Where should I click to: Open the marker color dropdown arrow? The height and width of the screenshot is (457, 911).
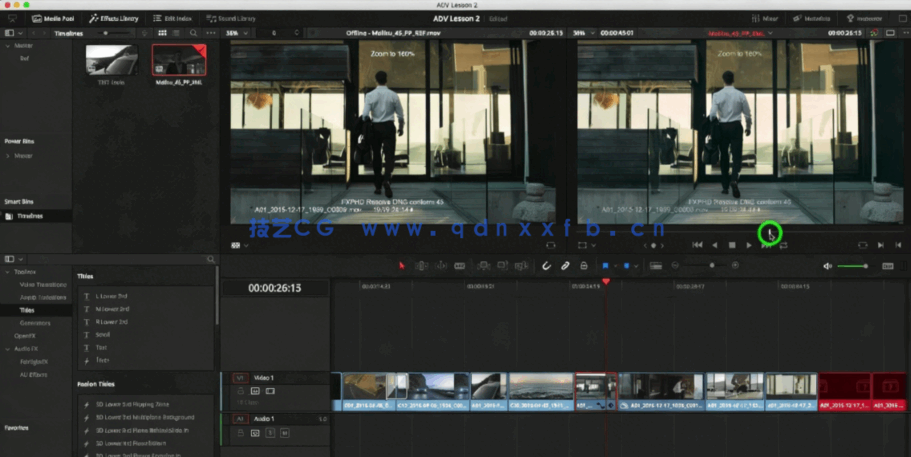pos(636,266)
